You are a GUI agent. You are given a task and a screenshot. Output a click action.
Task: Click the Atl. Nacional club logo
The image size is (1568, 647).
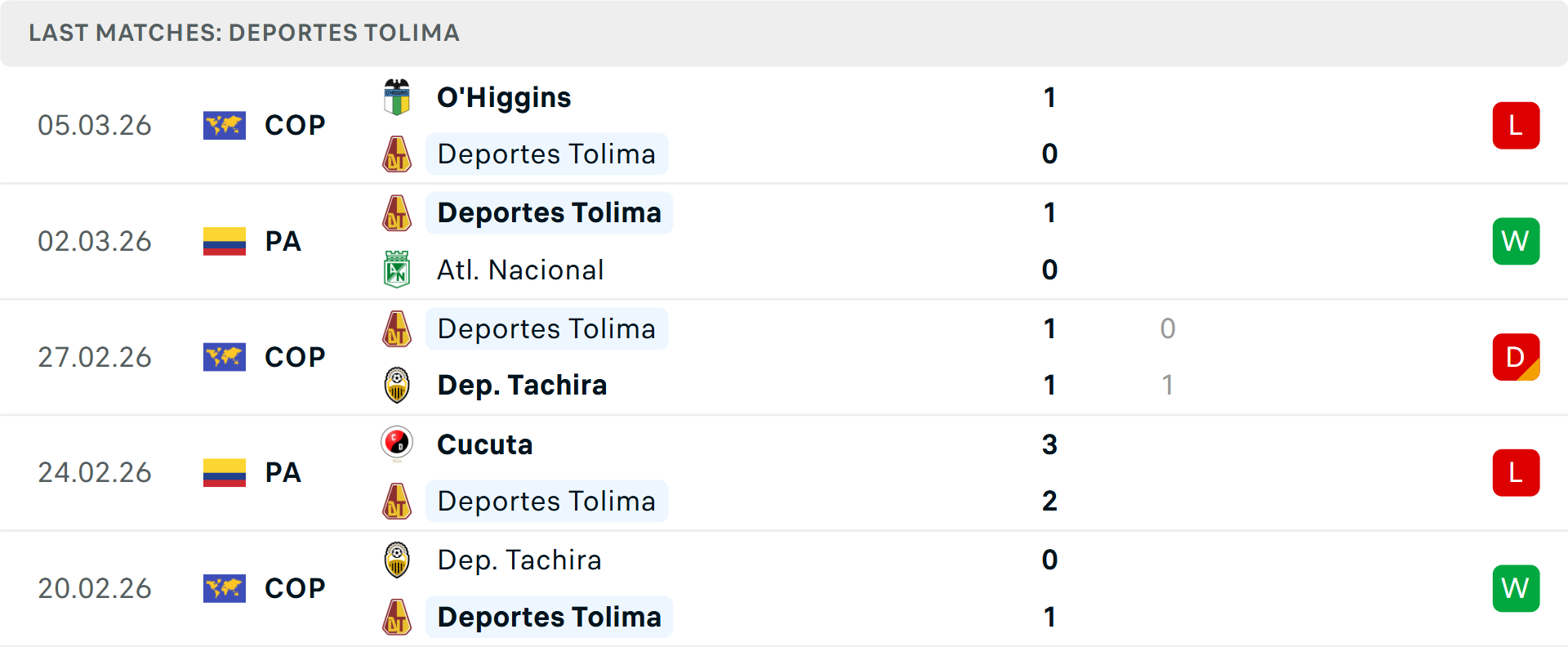396,270
